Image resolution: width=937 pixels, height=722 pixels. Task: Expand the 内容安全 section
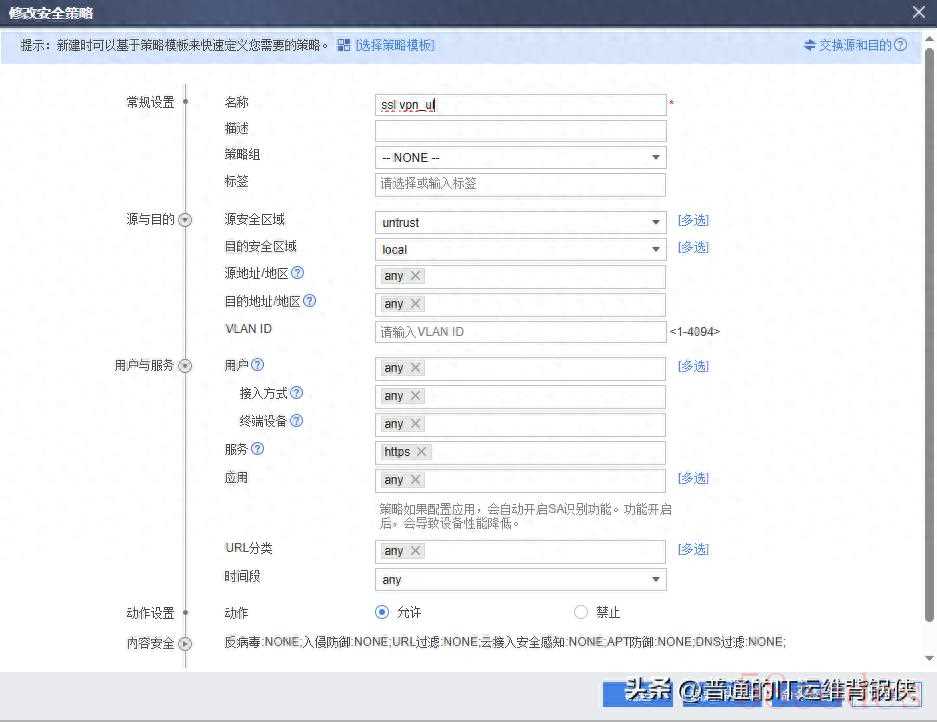click(185, 644)
